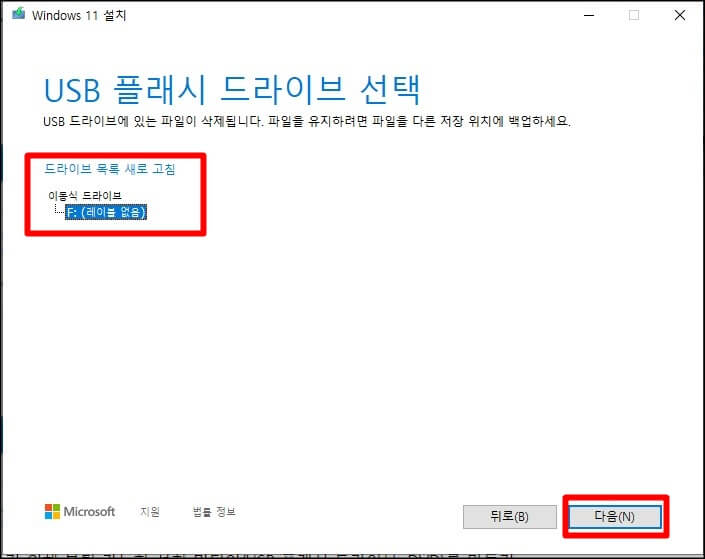Go back with the 뒤로(B) button
This screenshot has width=705, height=559.
click(x=509, y=516)
